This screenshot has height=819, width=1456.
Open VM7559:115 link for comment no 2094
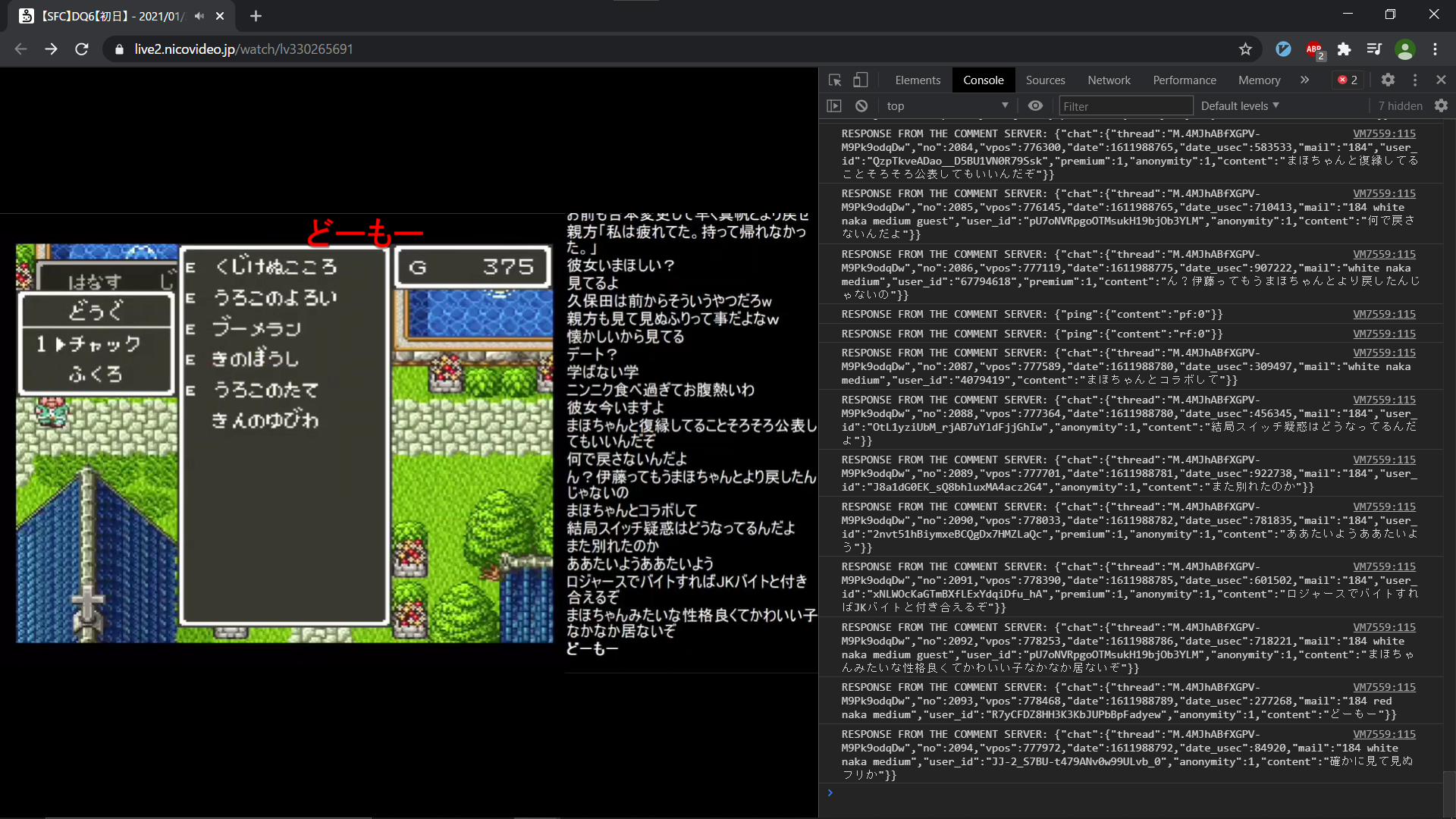point(1384,734)
